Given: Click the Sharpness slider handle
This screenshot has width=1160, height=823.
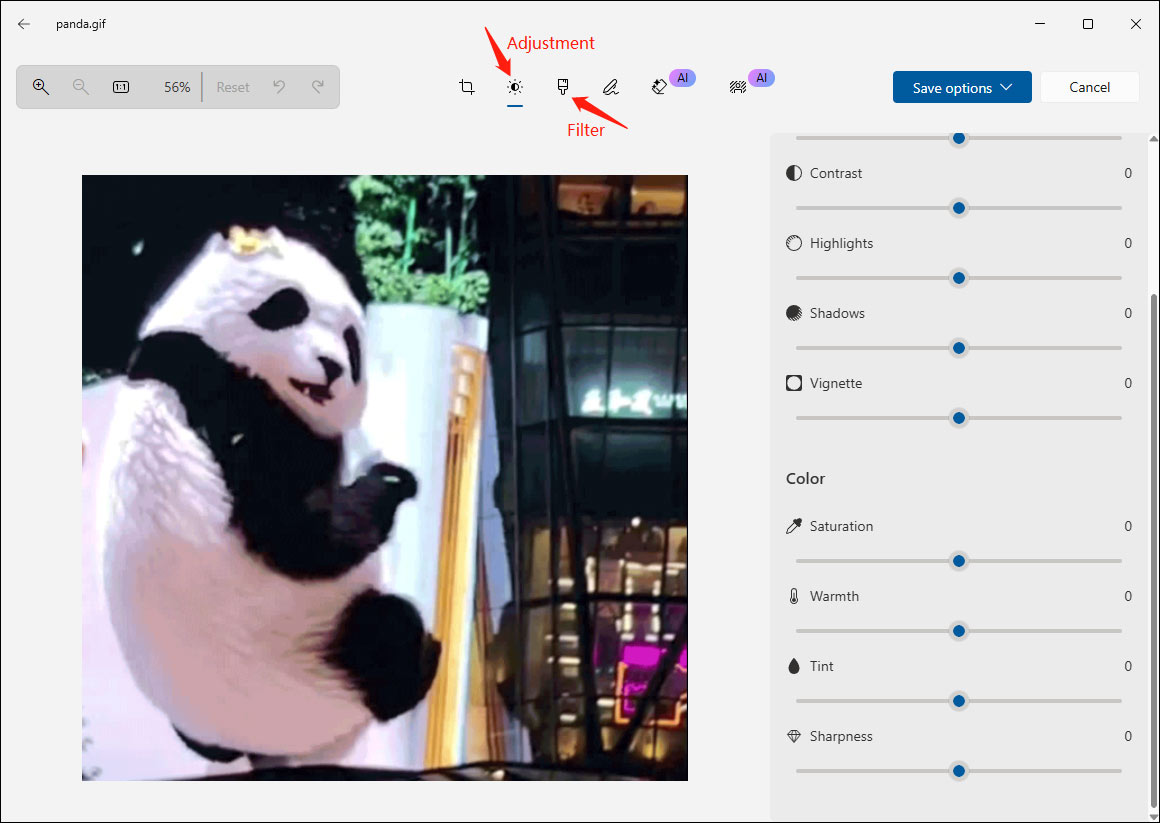Looking at the screenshot, I should (958, 771).
